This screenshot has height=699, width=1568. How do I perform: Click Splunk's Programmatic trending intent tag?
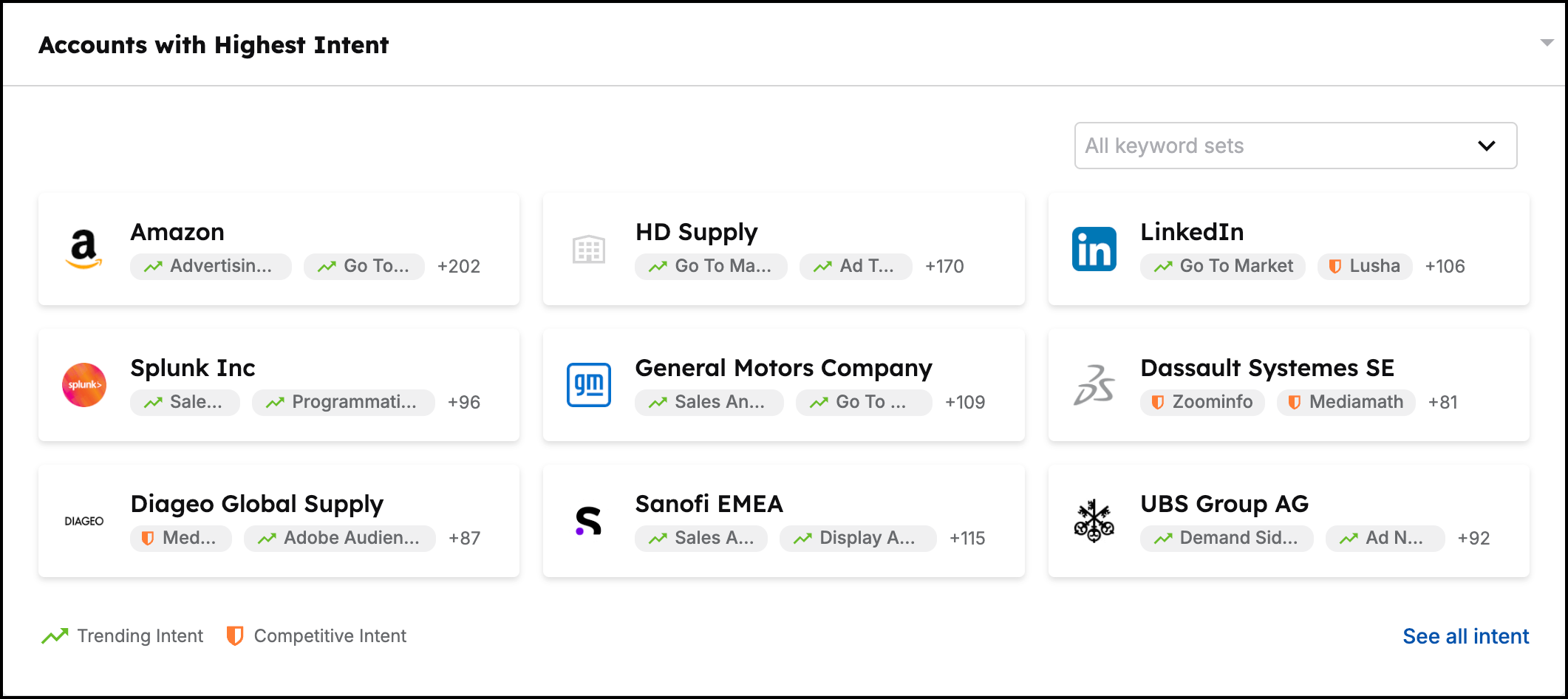(x=344, y=403)
